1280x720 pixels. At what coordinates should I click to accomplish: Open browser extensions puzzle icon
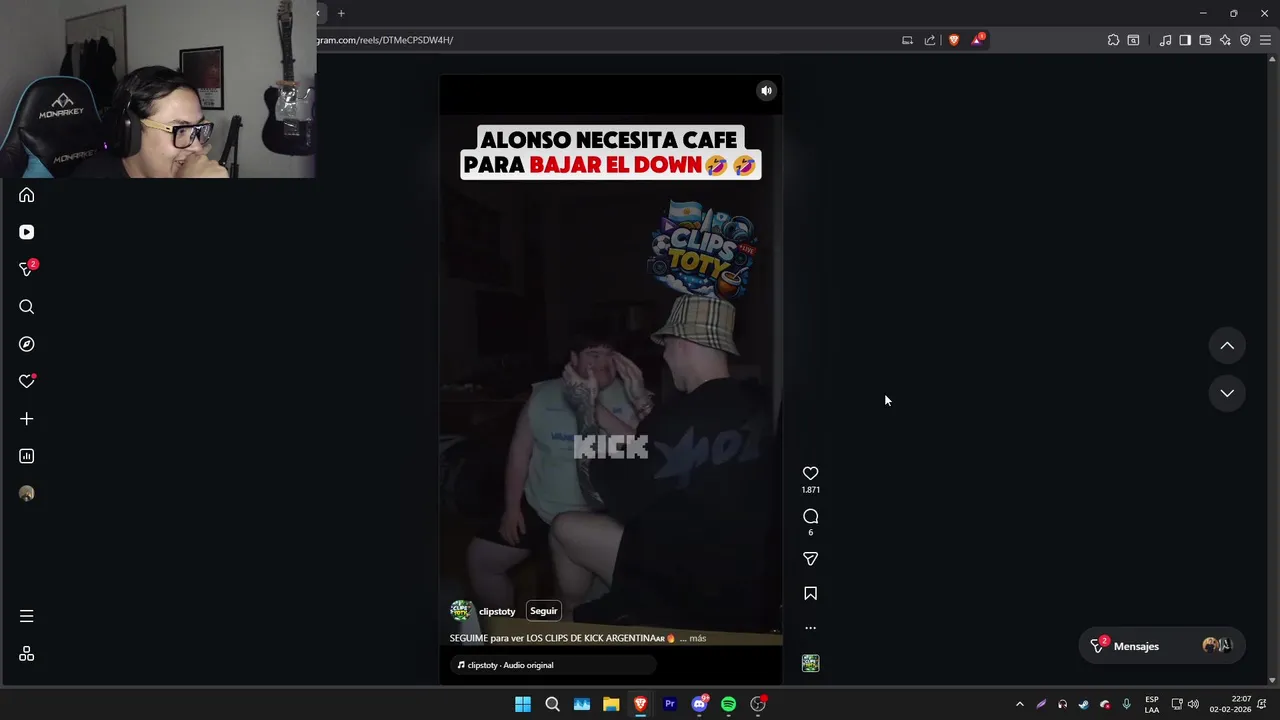pyautogui.click(x=1113, y=40)
